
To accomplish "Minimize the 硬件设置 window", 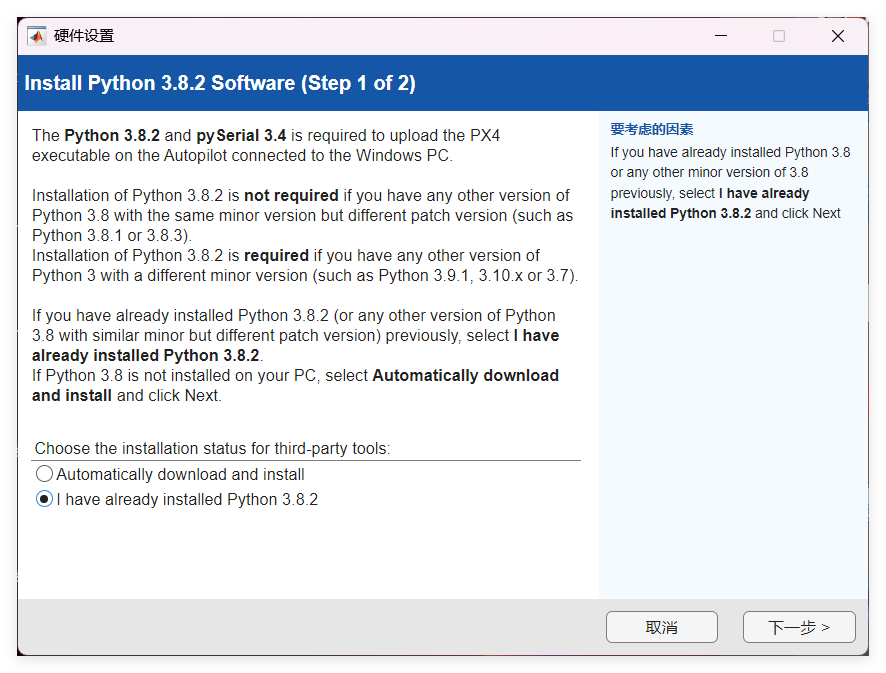I will tap(720, 36).
